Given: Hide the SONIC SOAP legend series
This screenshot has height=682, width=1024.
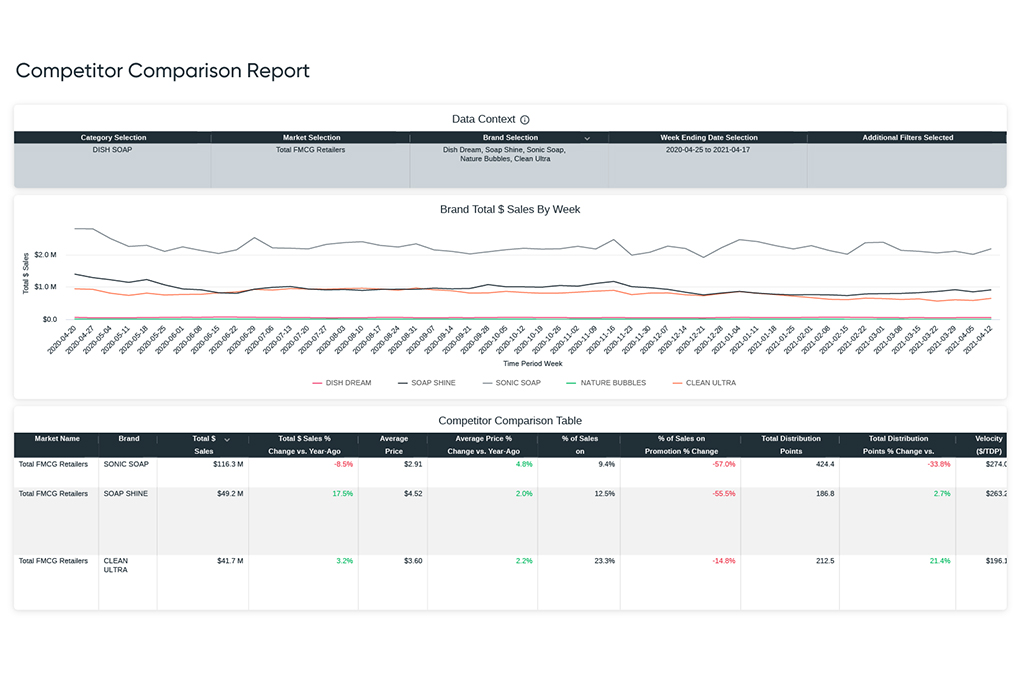Looking at the screenshot, I should tap(511, 383).
